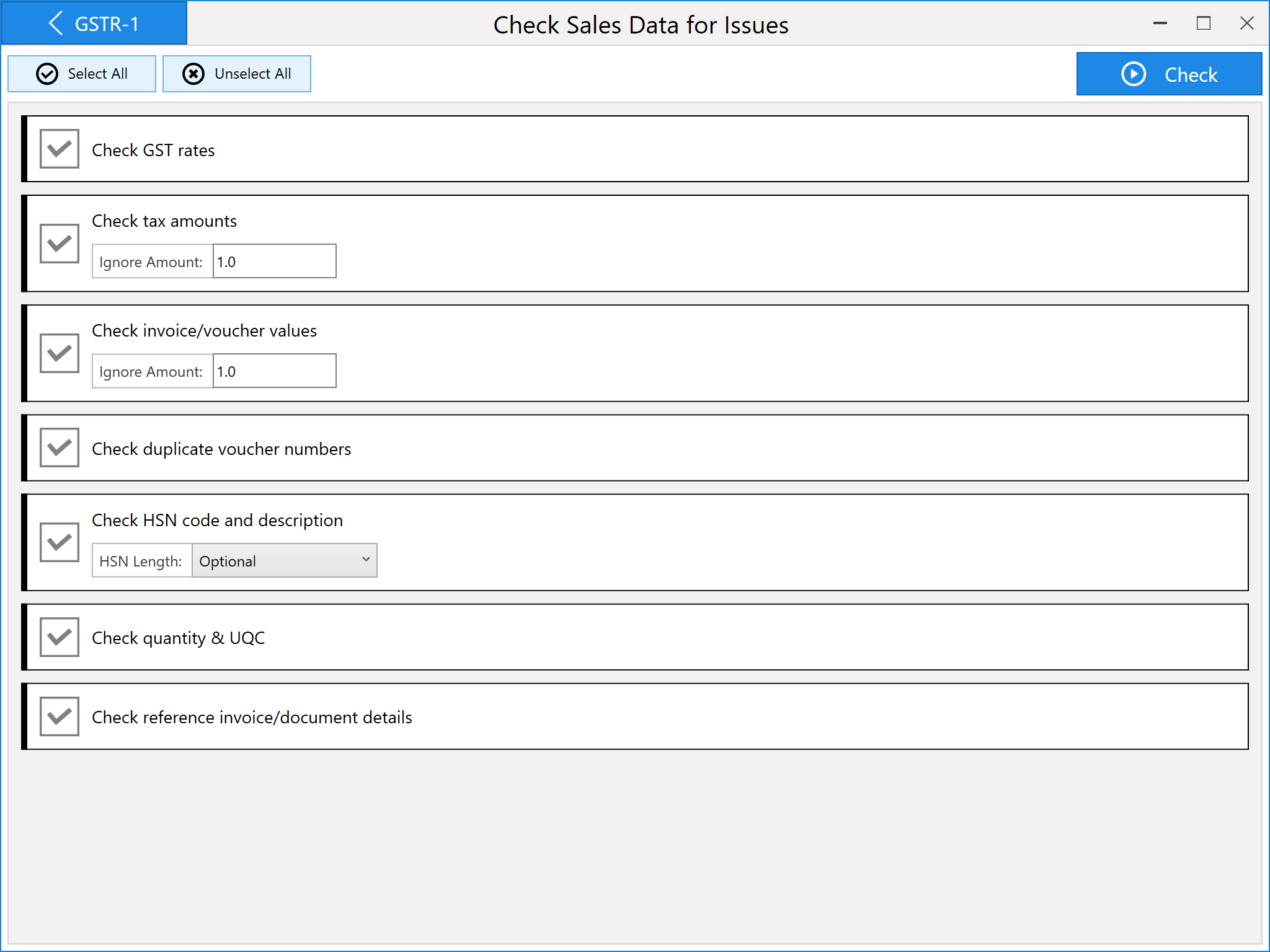Toggle Check HSN code and description checkbox
Image resolution: width=1270 pixels, height=952 pixels.
pos(60,542)
